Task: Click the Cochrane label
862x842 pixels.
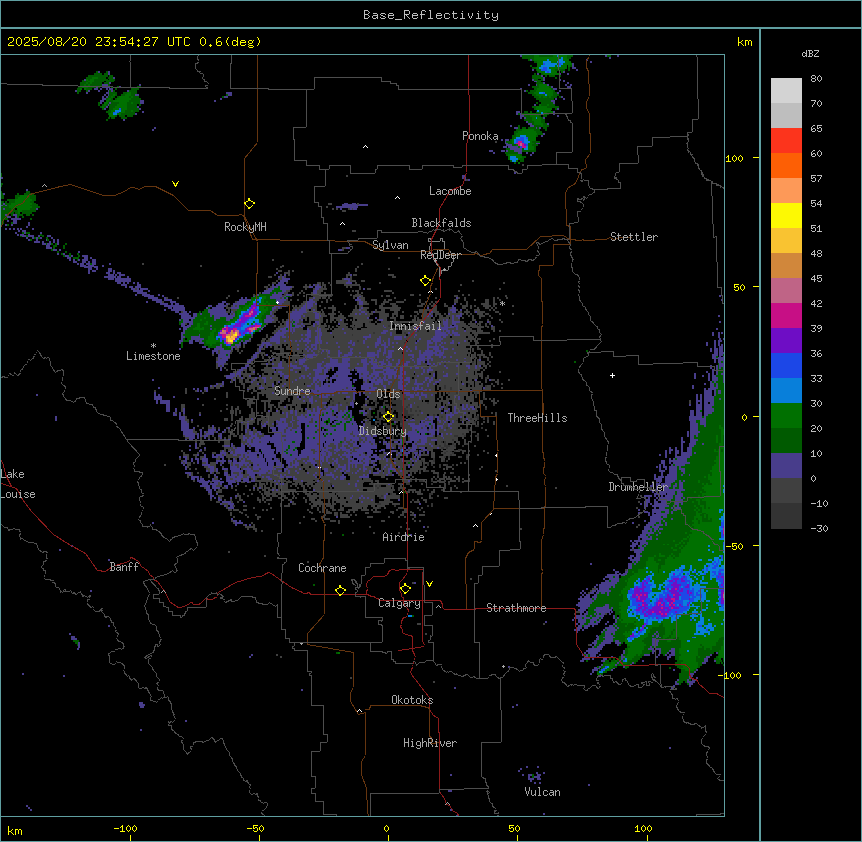Action: pyautogui.click(x=322, y=568)
